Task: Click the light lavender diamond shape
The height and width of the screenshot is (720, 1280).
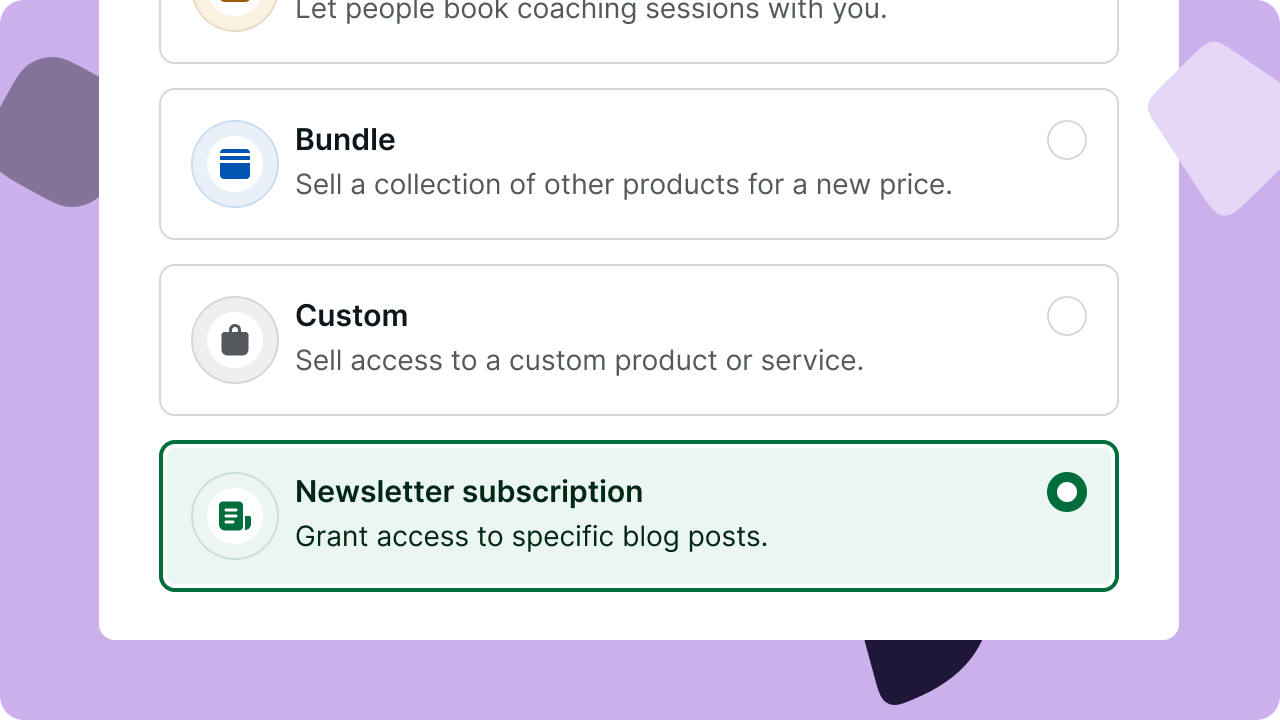Action: point(1214,128)
